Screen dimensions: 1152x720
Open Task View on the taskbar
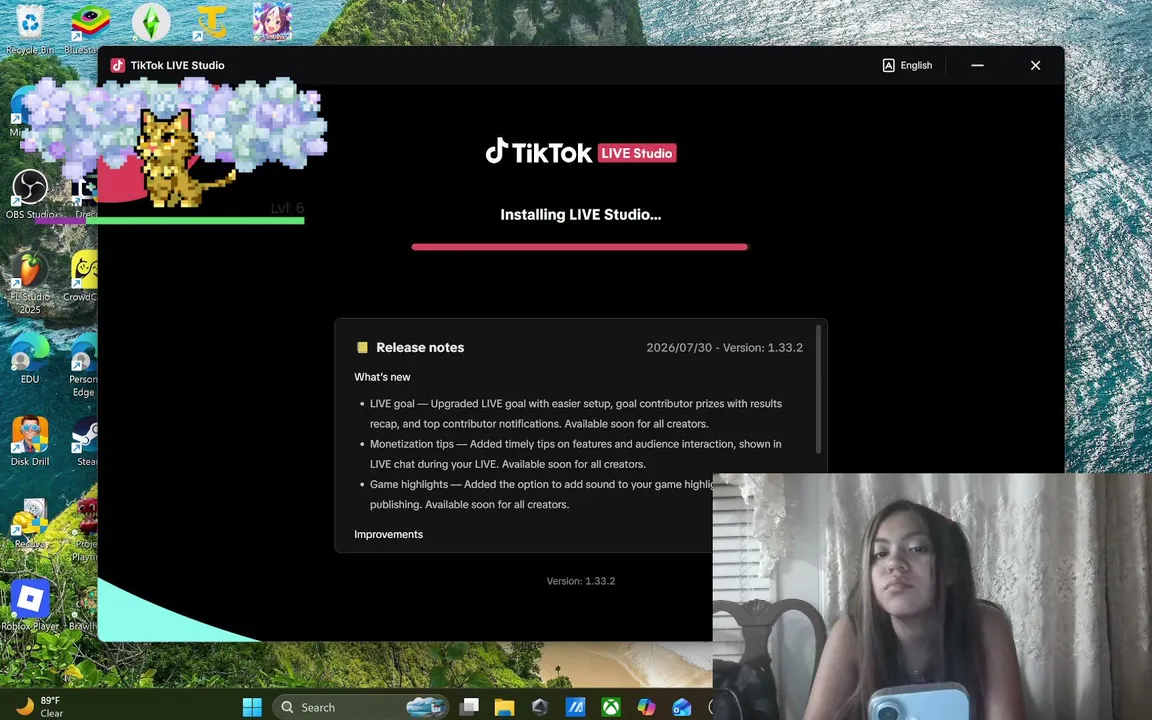click(469, 707)
